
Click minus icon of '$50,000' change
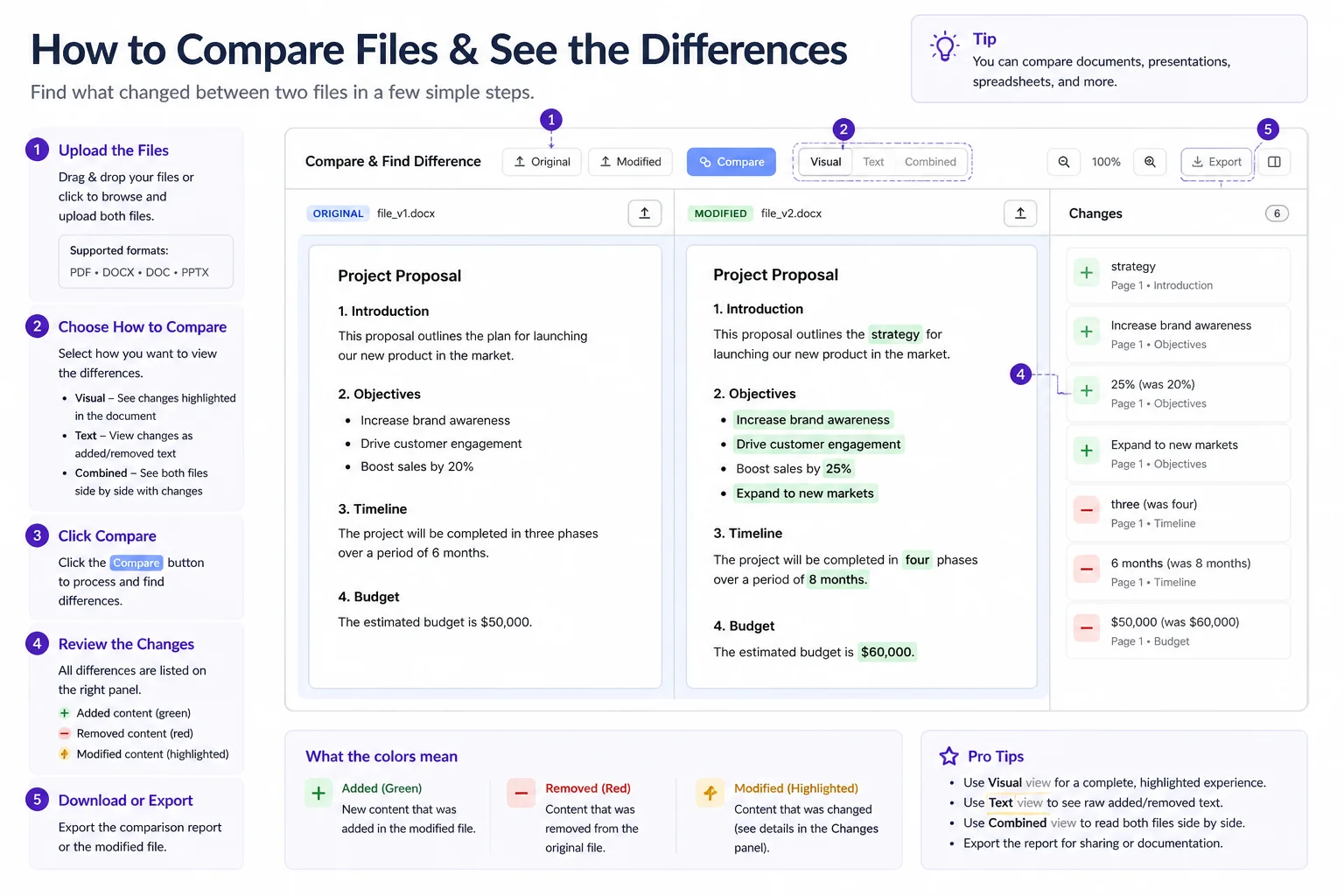tap(1087, 628)
